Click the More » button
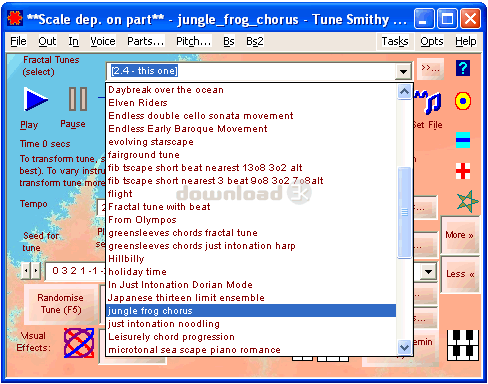Screen dimensions: 488x384 coord(460,235)
